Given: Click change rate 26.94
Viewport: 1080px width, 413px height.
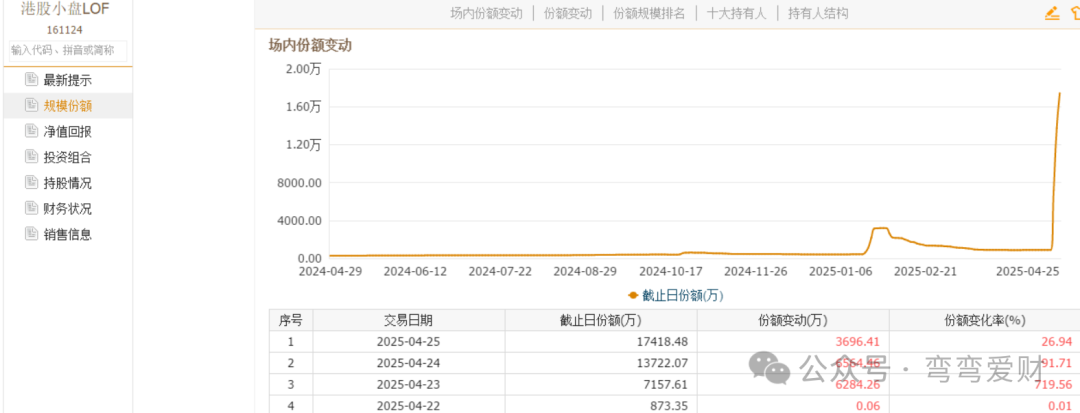Looking at the screenshot, I should [x=1058, y=341].
